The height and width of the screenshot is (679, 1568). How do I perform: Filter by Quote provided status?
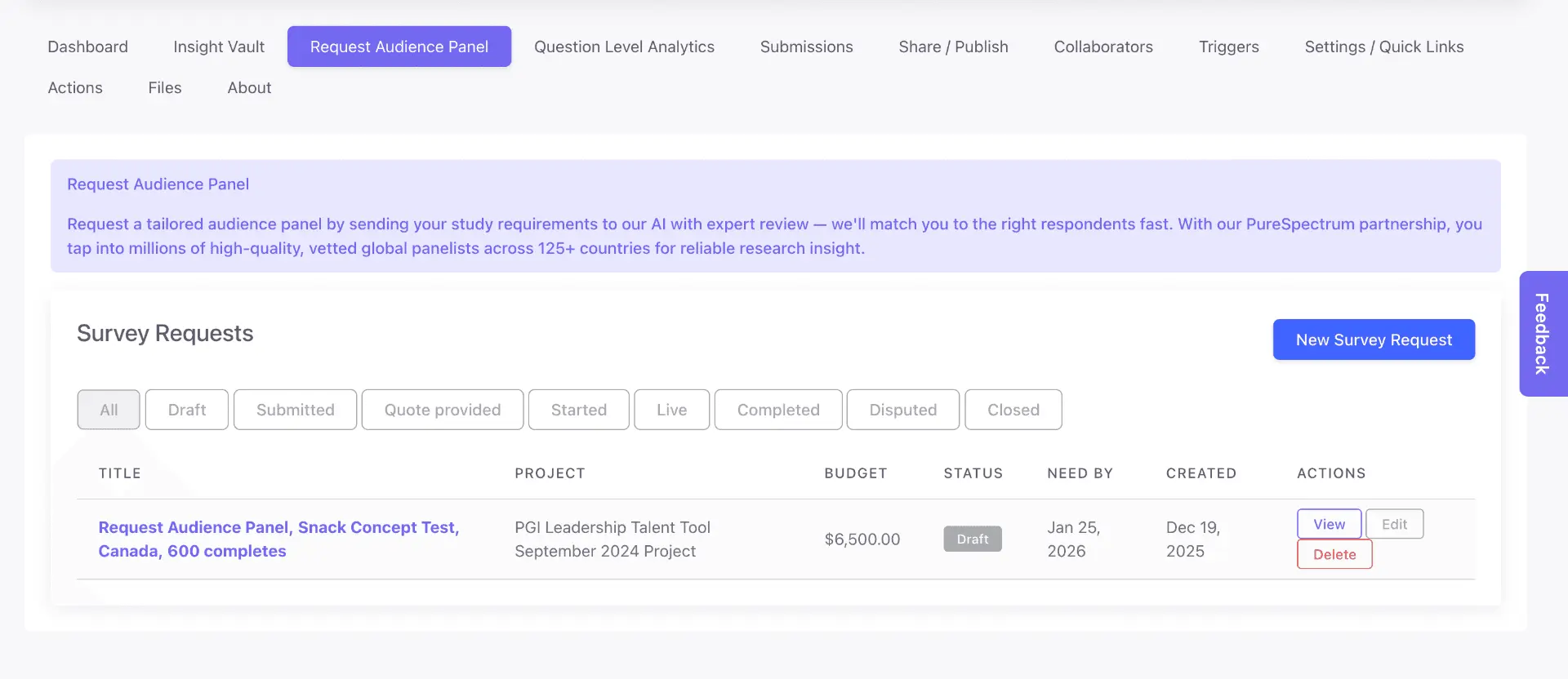point(443,410)
